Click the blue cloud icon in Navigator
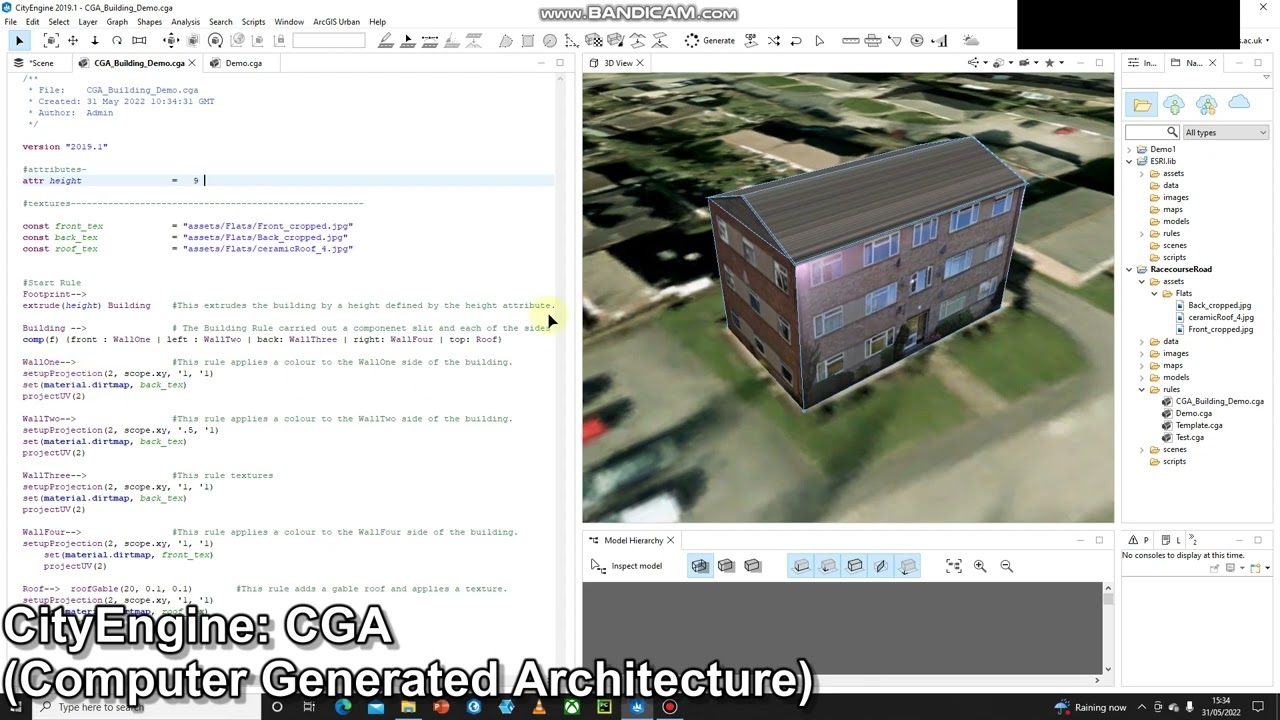1280x720 pixels. click(x=1239, y=103)
